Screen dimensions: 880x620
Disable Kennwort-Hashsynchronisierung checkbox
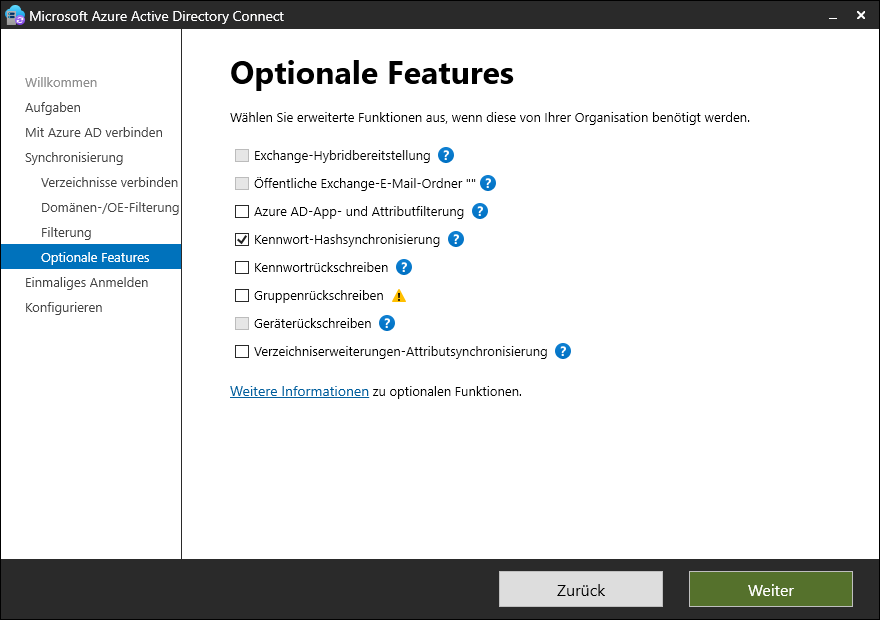241,240
